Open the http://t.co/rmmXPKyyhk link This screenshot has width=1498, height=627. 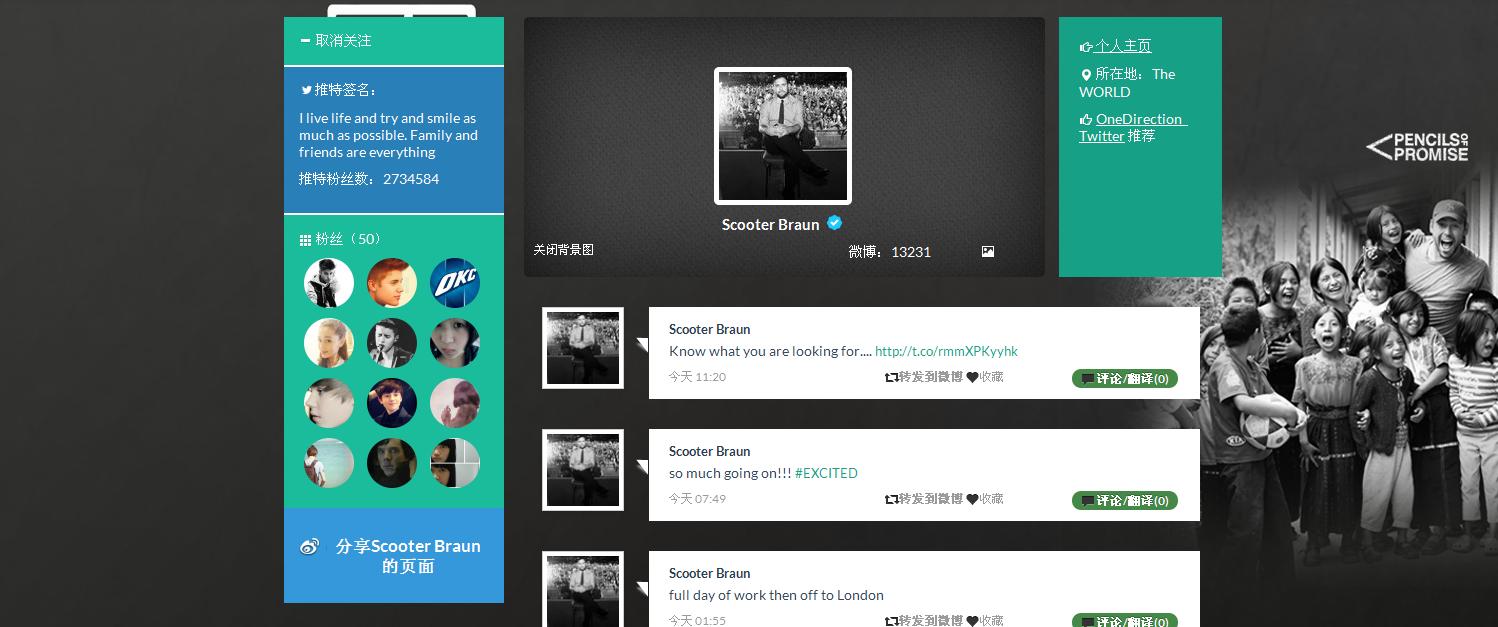coord(946,351)
